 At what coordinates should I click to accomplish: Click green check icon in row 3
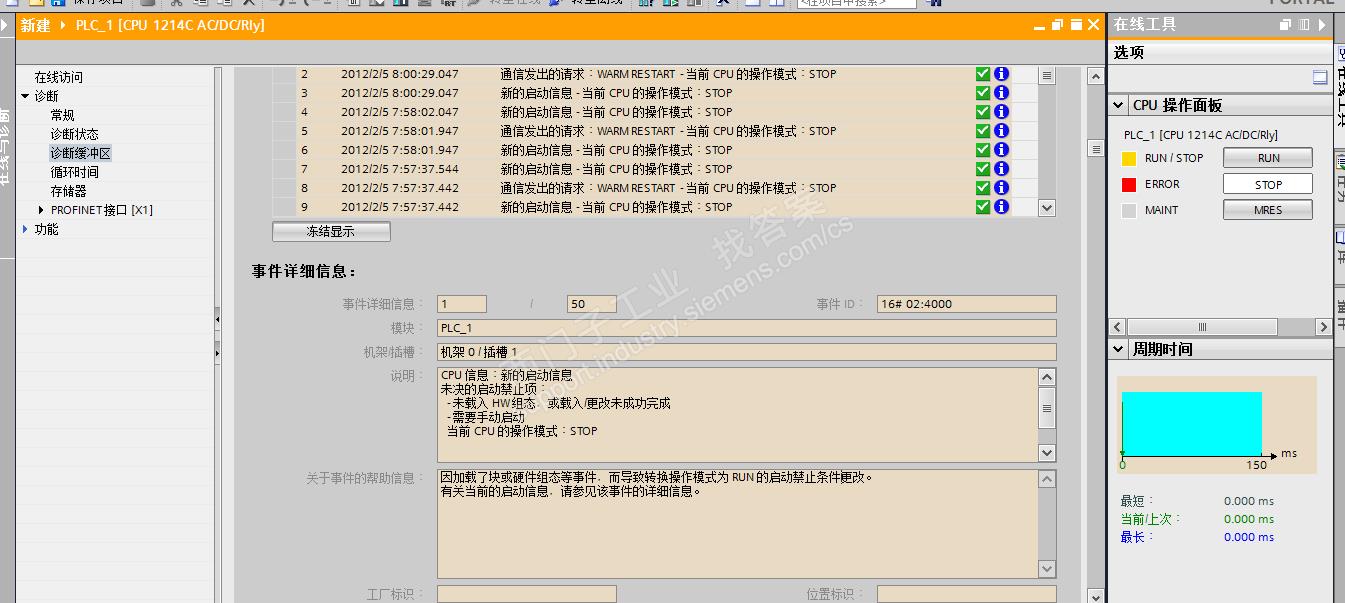983,93
